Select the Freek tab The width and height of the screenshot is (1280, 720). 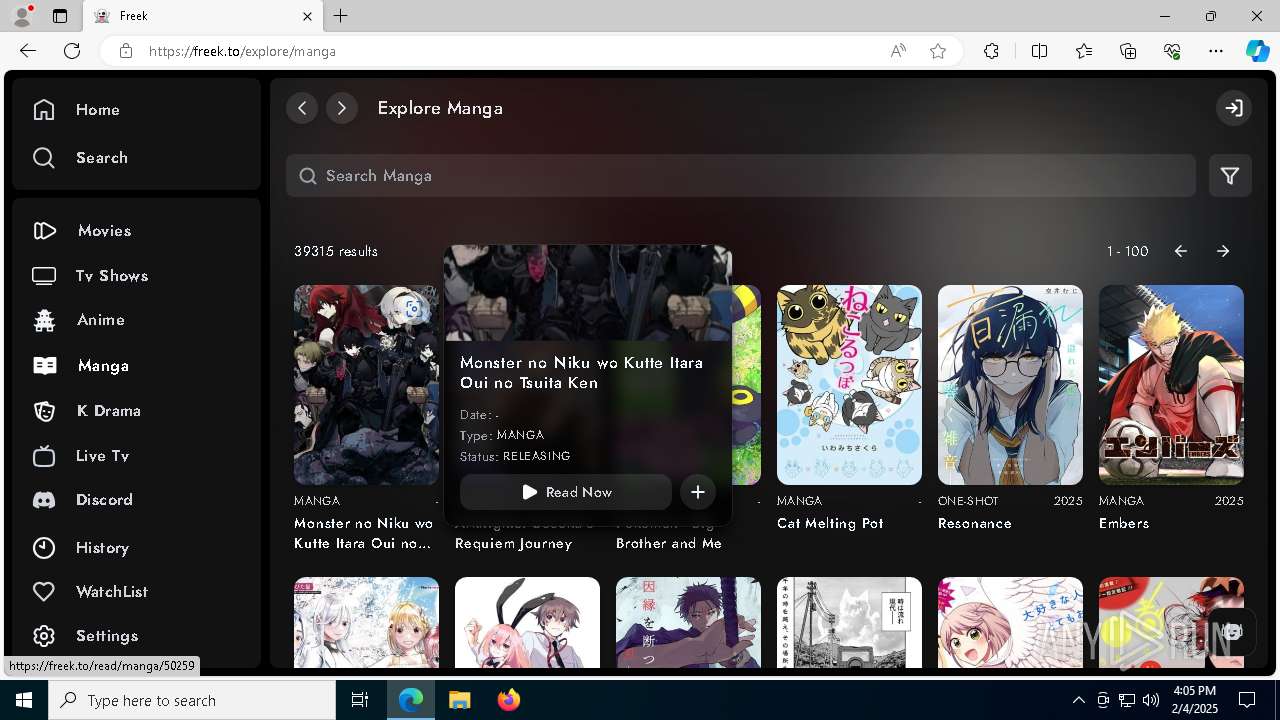[x=202, y=16]
